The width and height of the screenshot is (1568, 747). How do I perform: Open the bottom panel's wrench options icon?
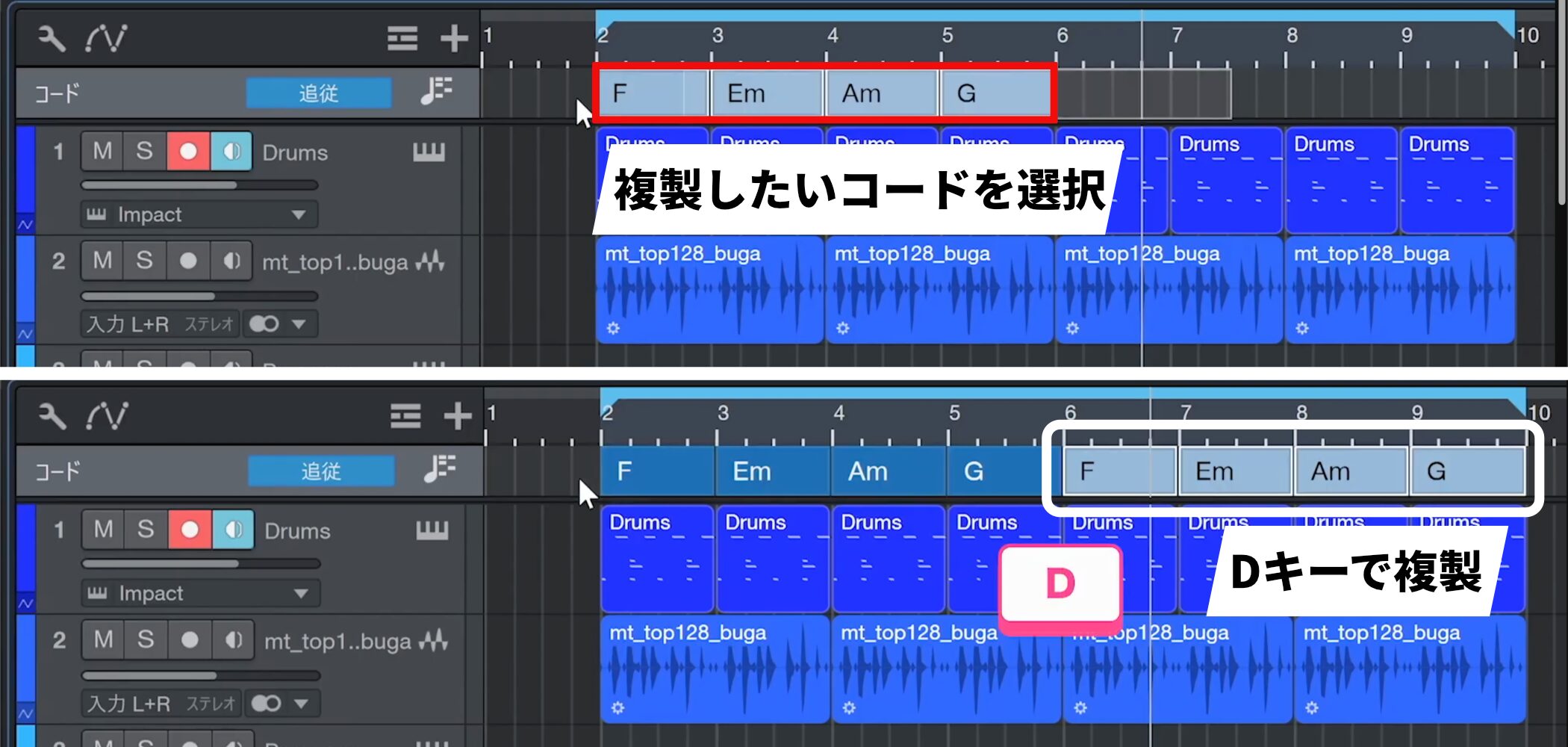[52, 415]
